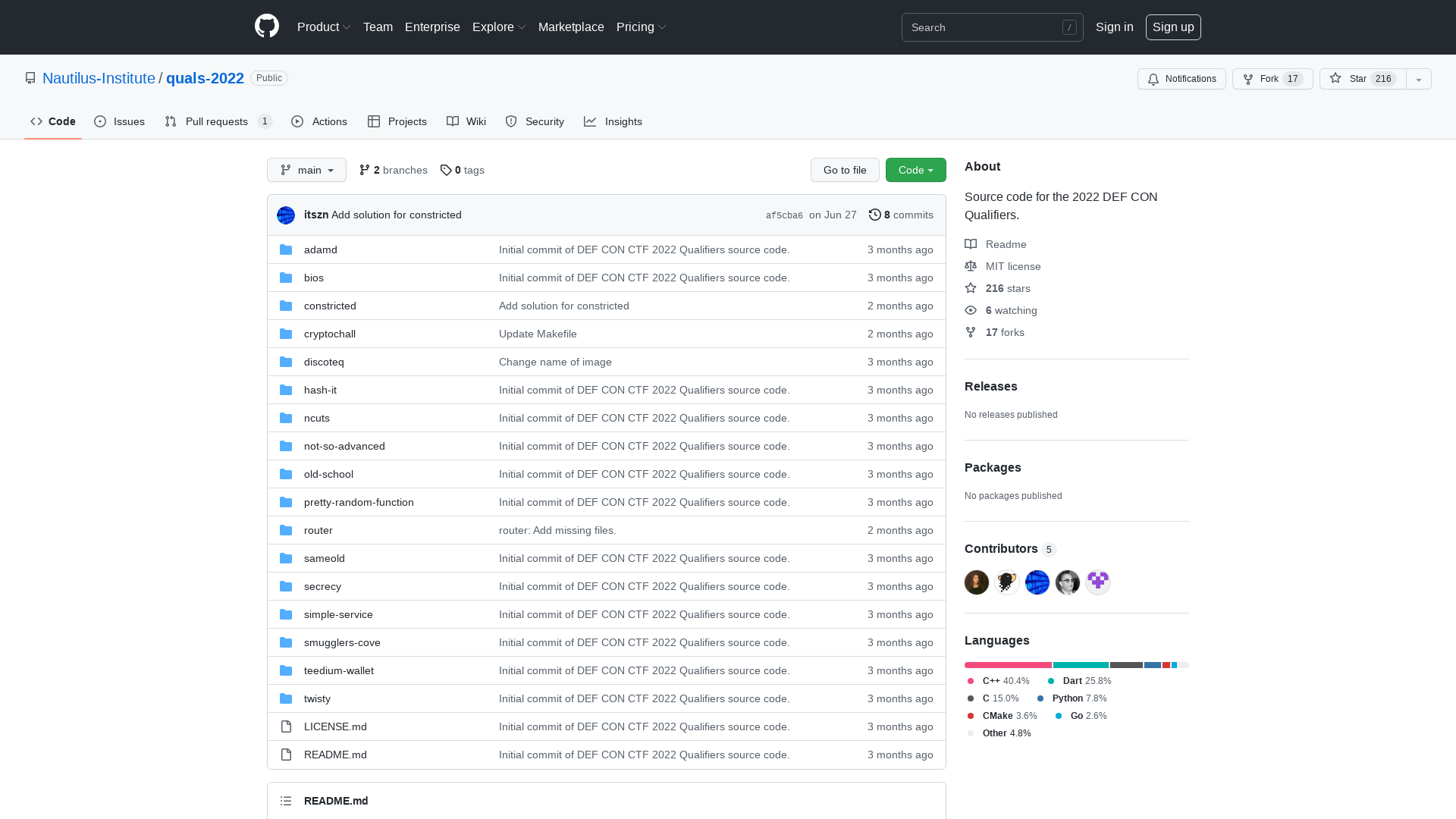
Task: Open the smugglers-cove folder link
Action: point(342,642)
